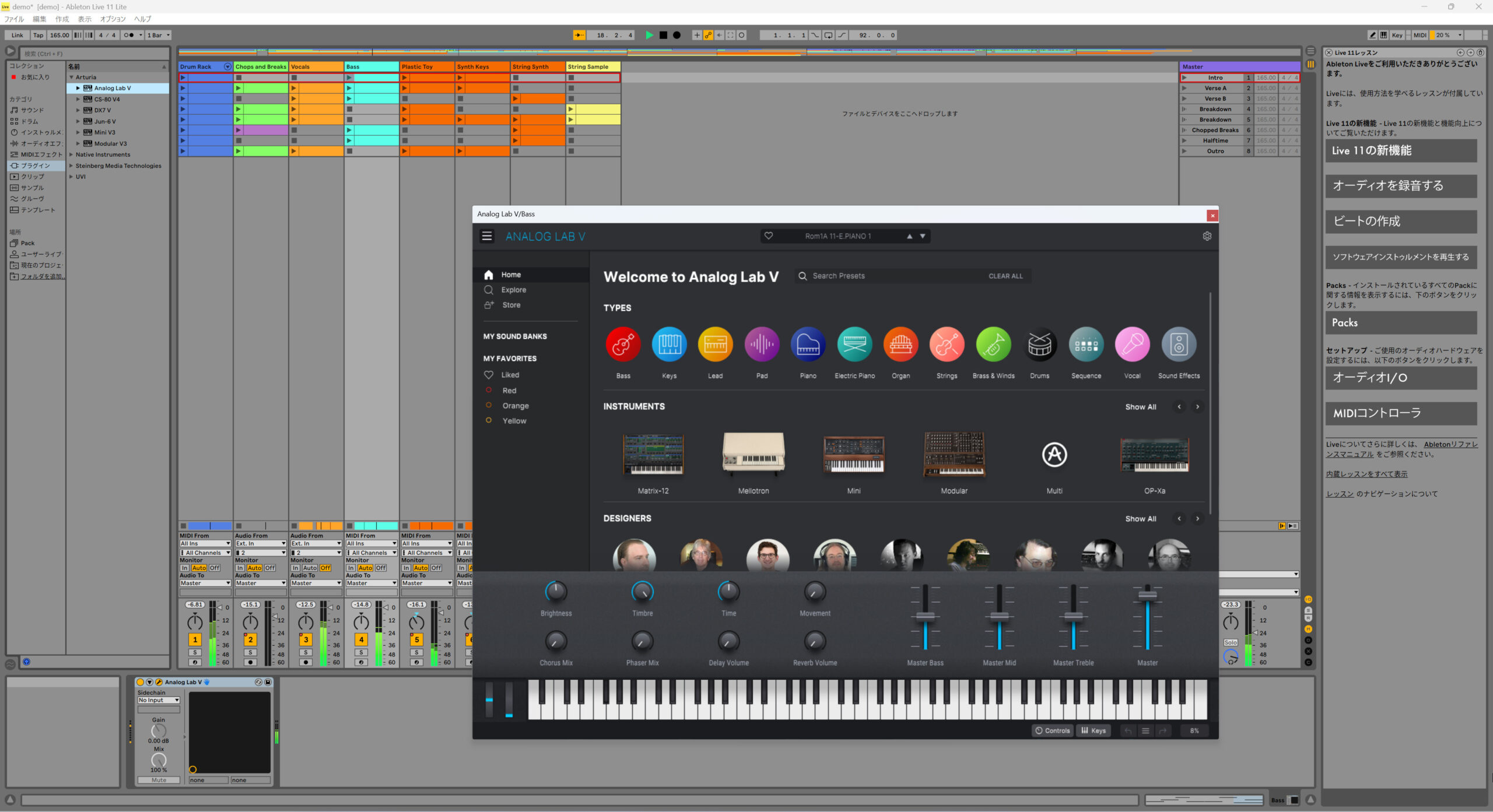Open the Matrix-12 instrument thumbnail
Image resolution: width=1493 pixels, height=812 pixels.
tap(653, 455)
